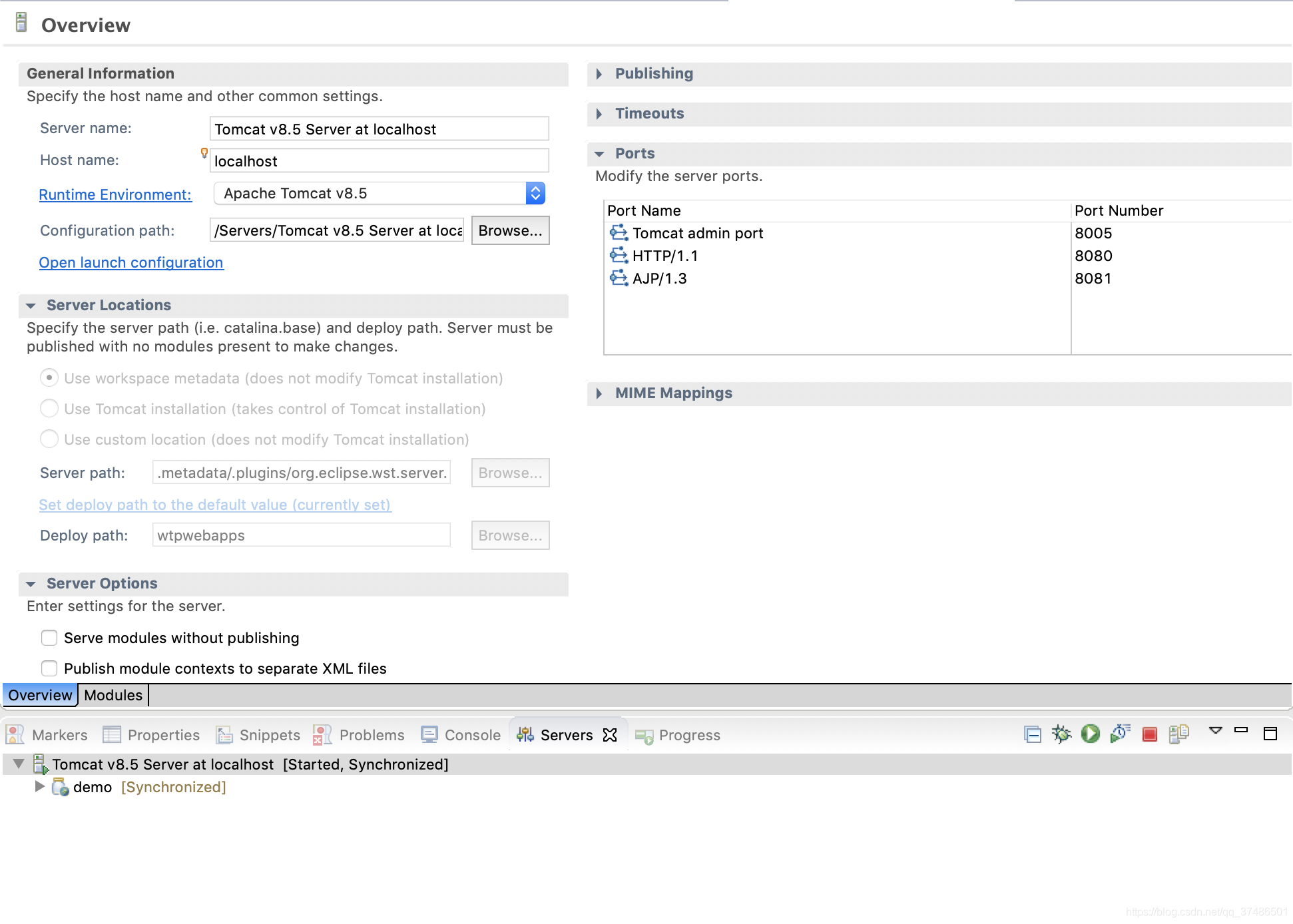Start the server in profile mode icon

[1121, 734]
